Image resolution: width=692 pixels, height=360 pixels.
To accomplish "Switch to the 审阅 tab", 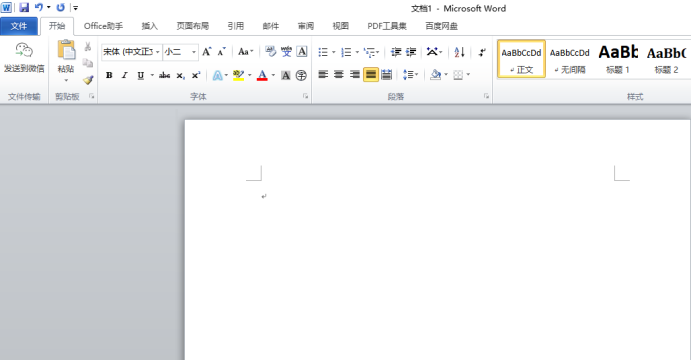I will point(305,26).
